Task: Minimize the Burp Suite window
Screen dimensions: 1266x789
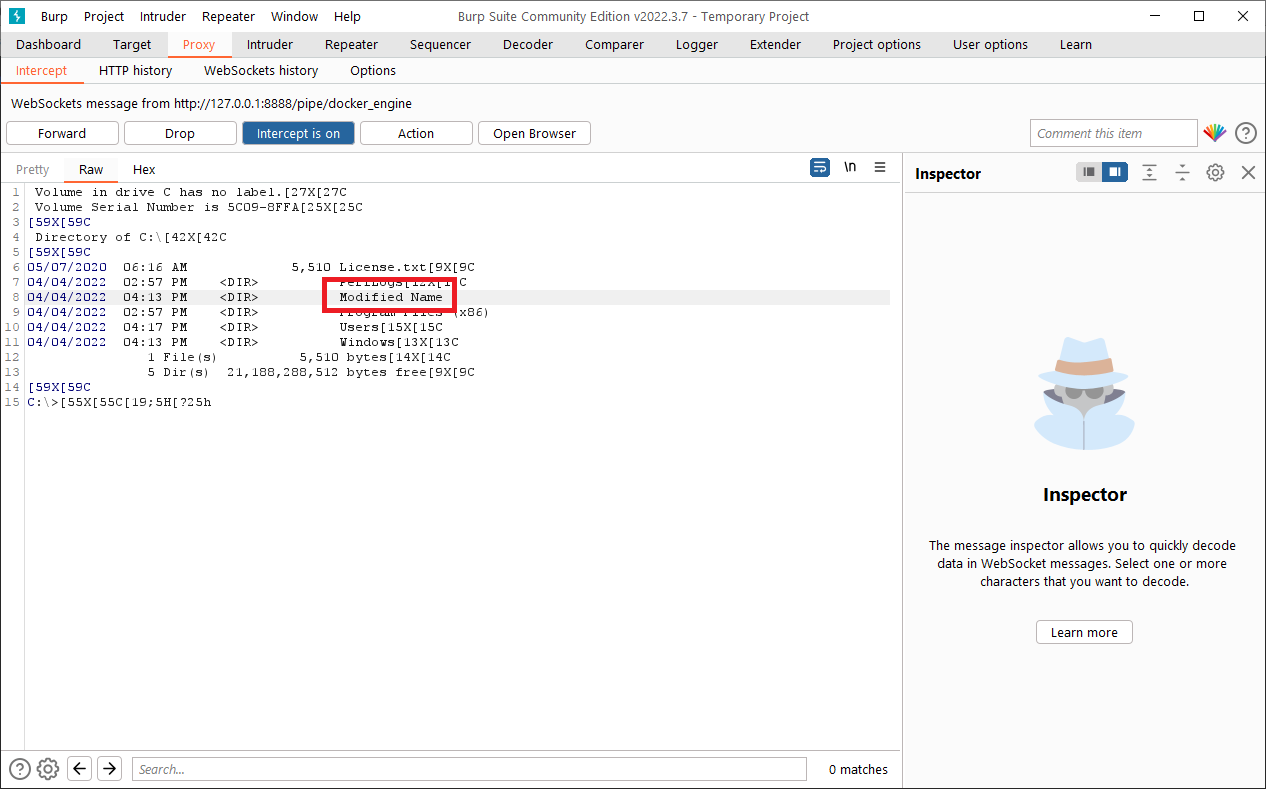Action: point(1152,16)
